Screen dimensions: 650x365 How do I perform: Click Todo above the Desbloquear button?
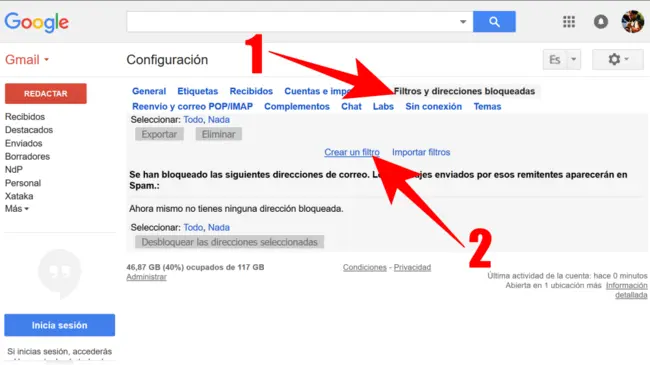[x=193, y=227]
